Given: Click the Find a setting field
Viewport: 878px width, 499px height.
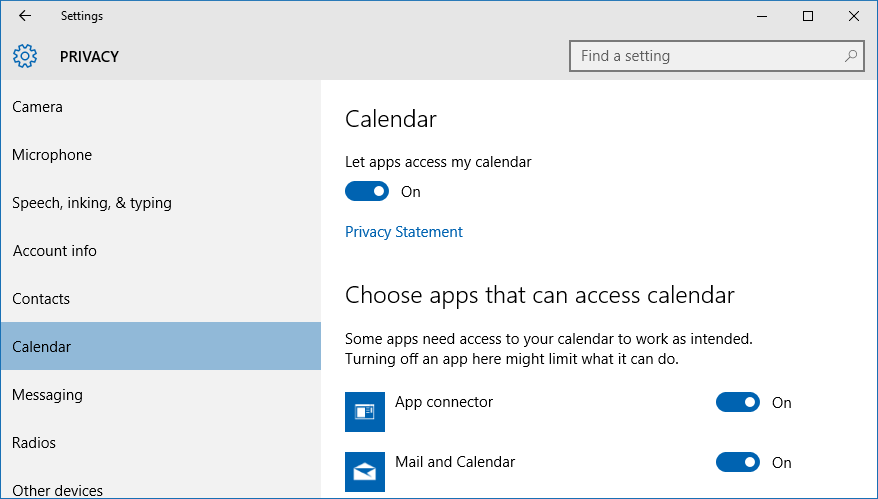Looking at the screenshot, I should pos(717,56).
